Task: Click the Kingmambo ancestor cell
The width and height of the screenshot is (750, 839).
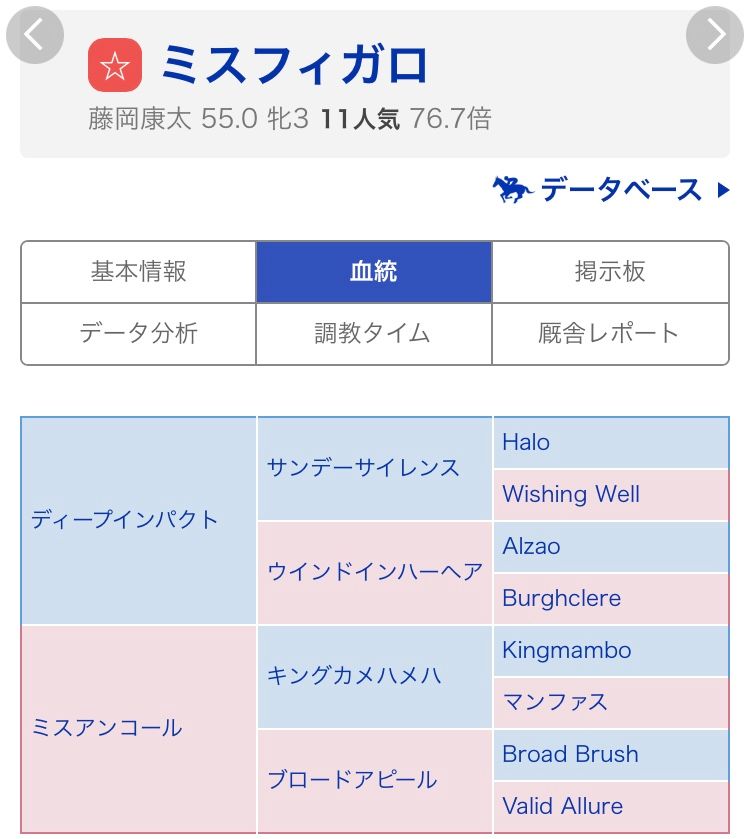Action: tap(567, 650)
